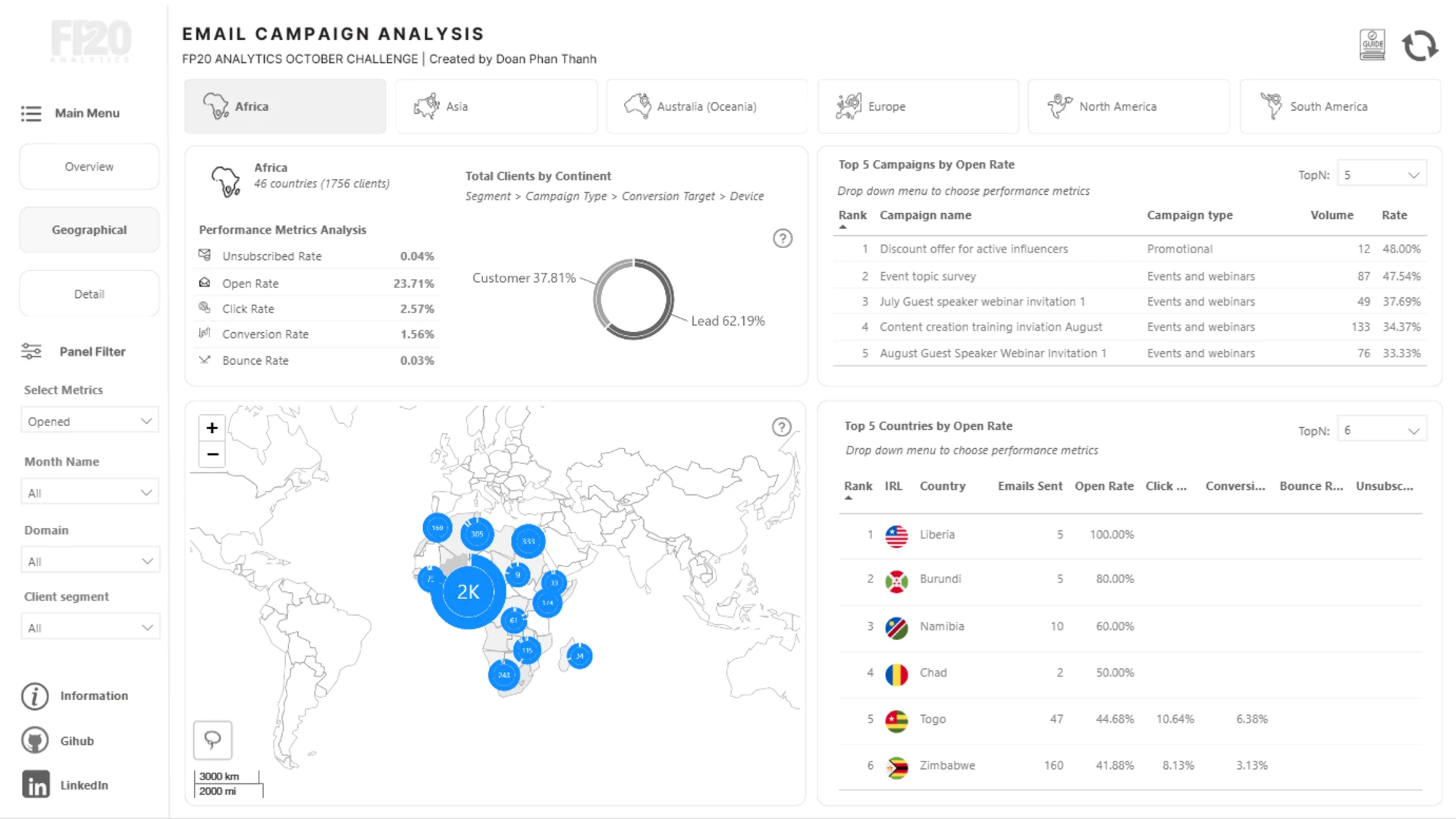Click the 2K map cluster bubble
The width and height of the screenshot is (1456, 819).
pyautogui.click(x=468, y=592)
